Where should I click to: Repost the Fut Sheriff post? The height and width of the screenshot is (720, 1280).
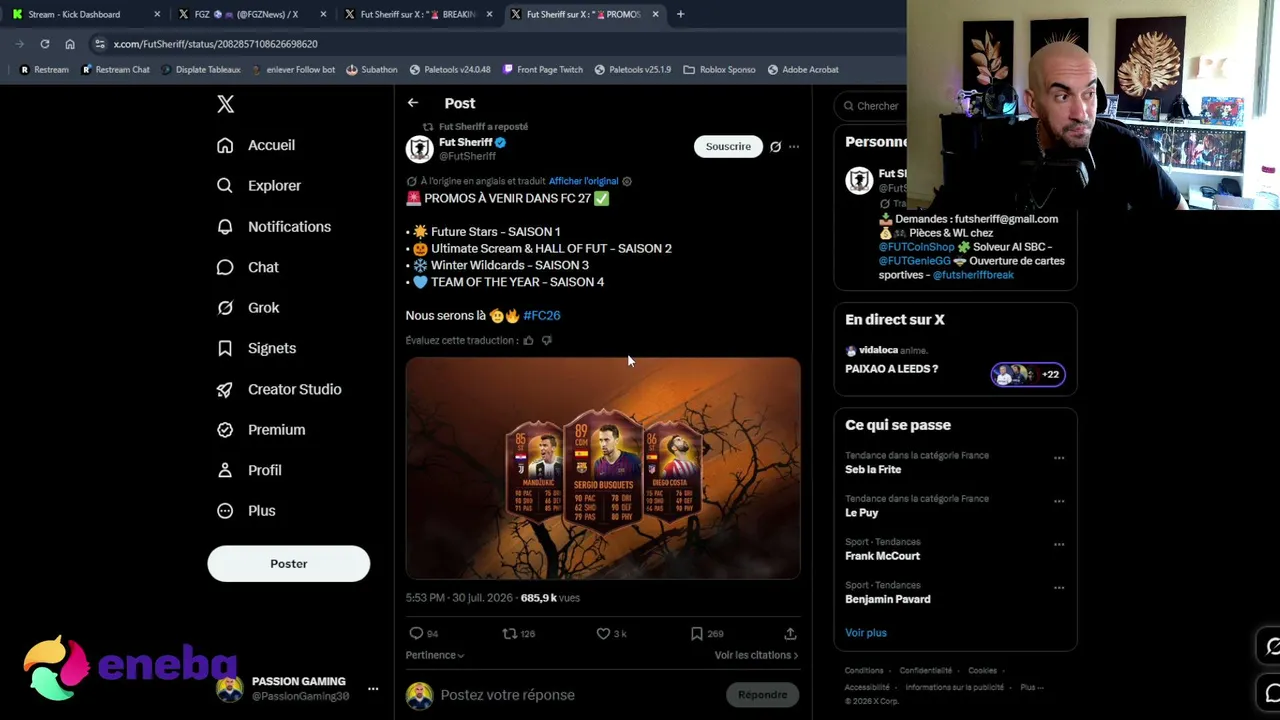pyautogui.click(x=509, y=633)
